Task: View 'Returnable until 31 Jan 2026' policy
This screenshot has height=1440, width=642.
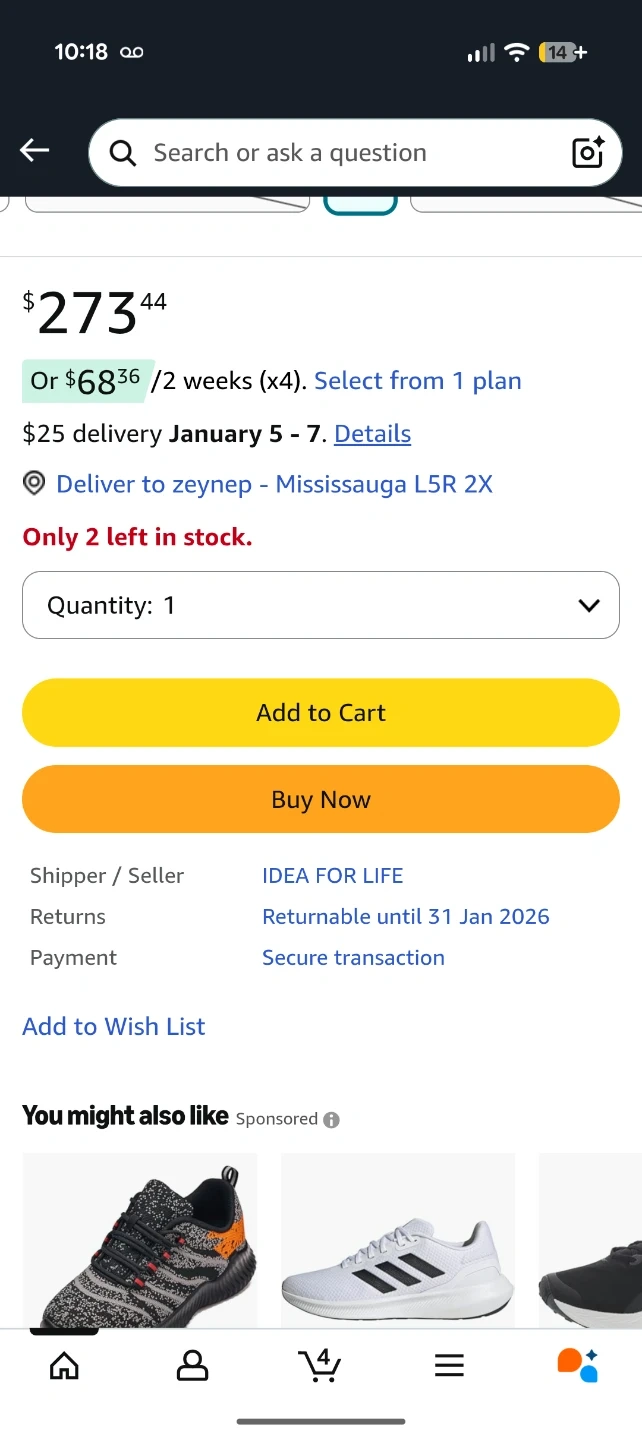Action: pyautogui.click(x=405, y=917)
